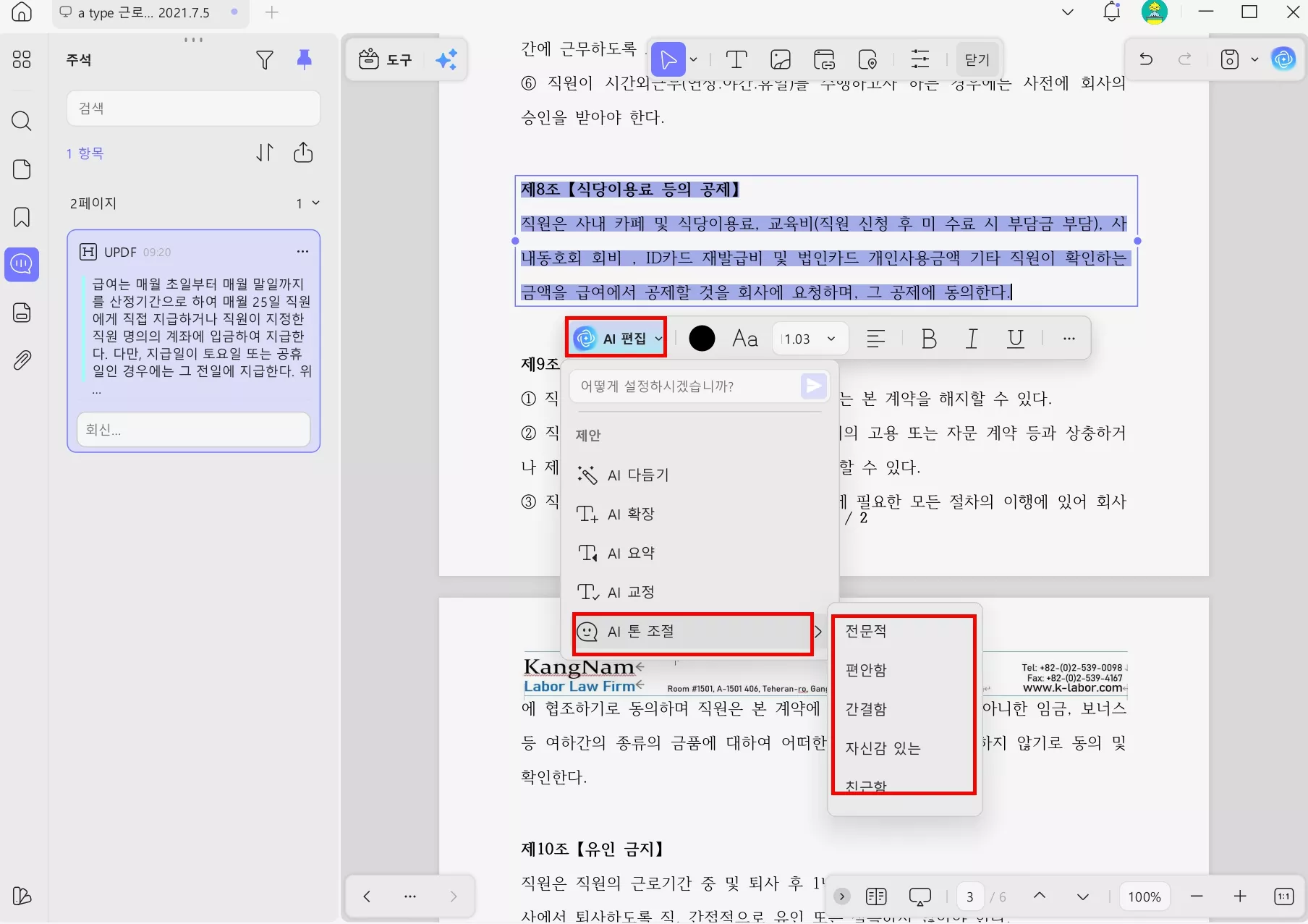Open the attachments paperclip sidebar panel
1308x924 pixels.
(x=22, y=360)
